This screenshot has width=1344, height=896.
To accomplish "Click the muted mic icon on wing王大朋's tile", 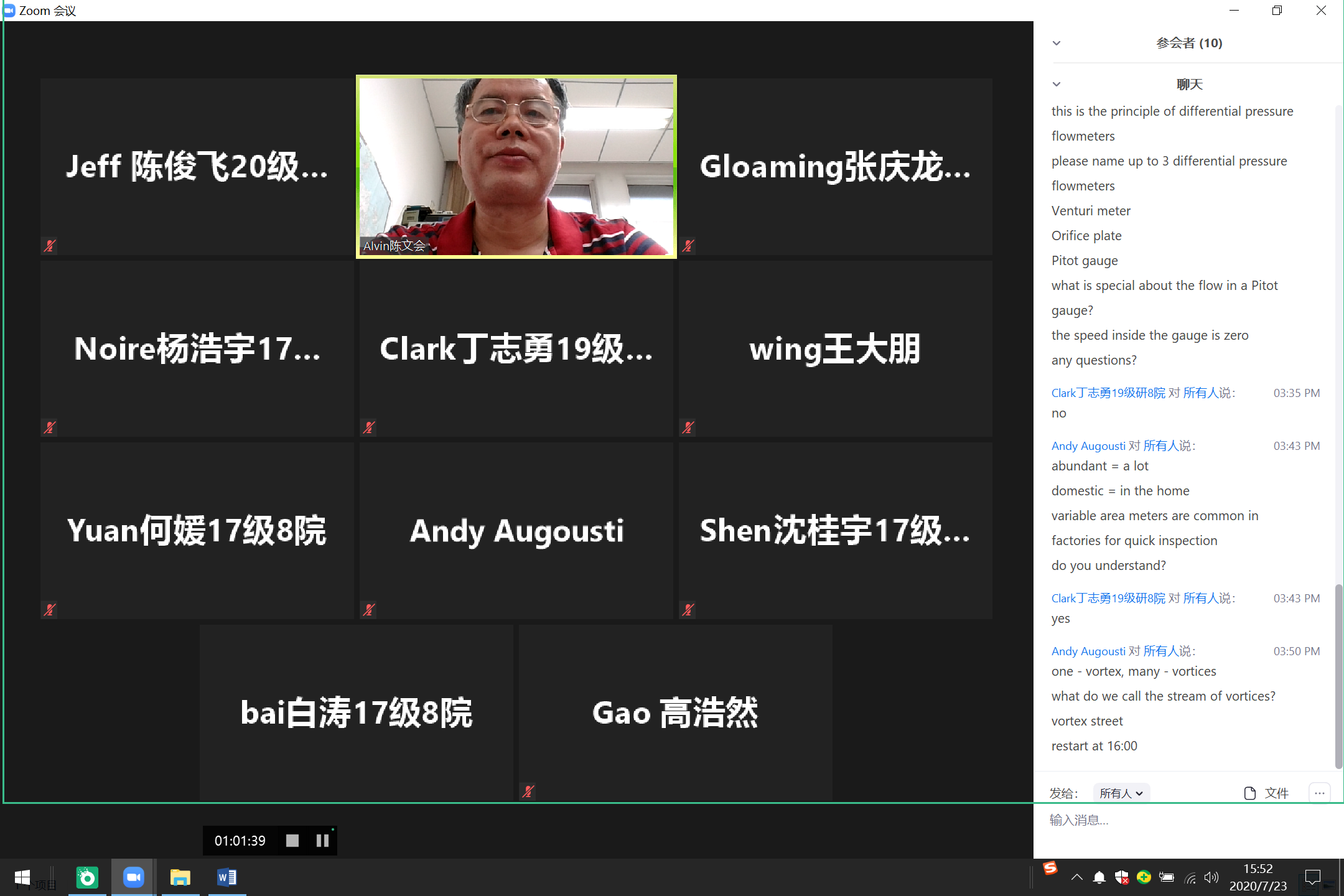I will tap(688, 427).
